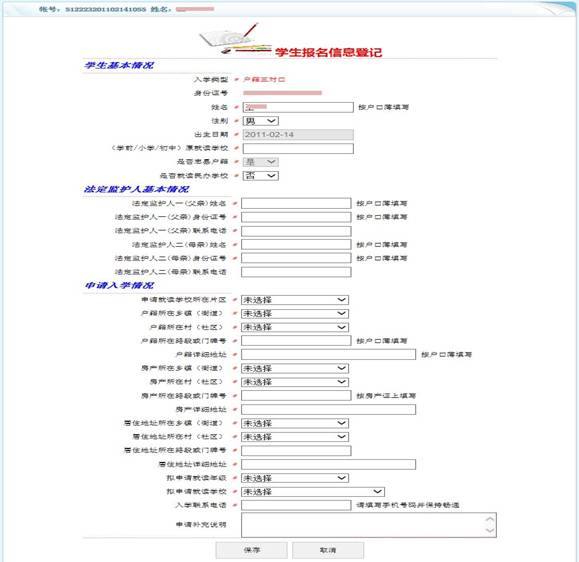Expand the 房产所在村(社区) dropdown
Screen dimensions: 579x562
pos(295,382)
